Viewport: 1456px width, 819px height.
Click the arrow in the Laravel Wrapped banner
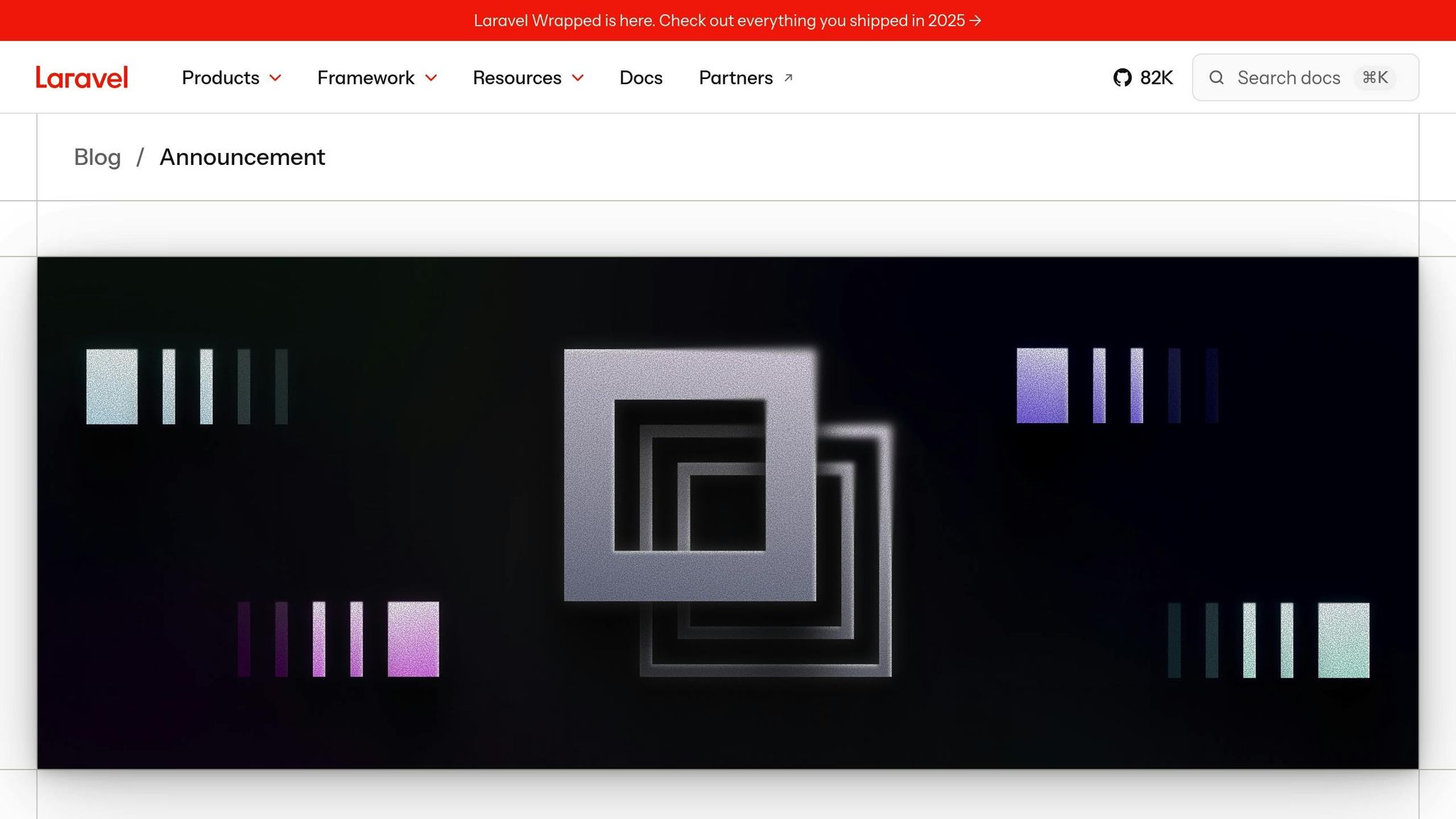pyautogui.click(x=975, y=21)
